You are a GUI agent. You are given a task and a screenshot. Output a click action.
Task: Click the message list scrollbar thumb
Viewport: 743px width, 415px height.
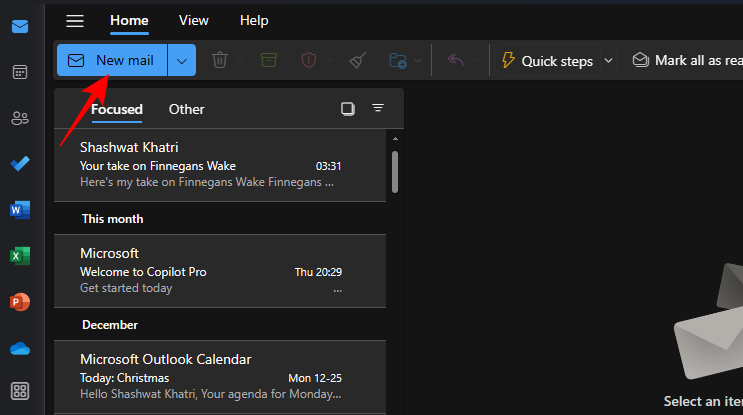(x=395, y=172)
